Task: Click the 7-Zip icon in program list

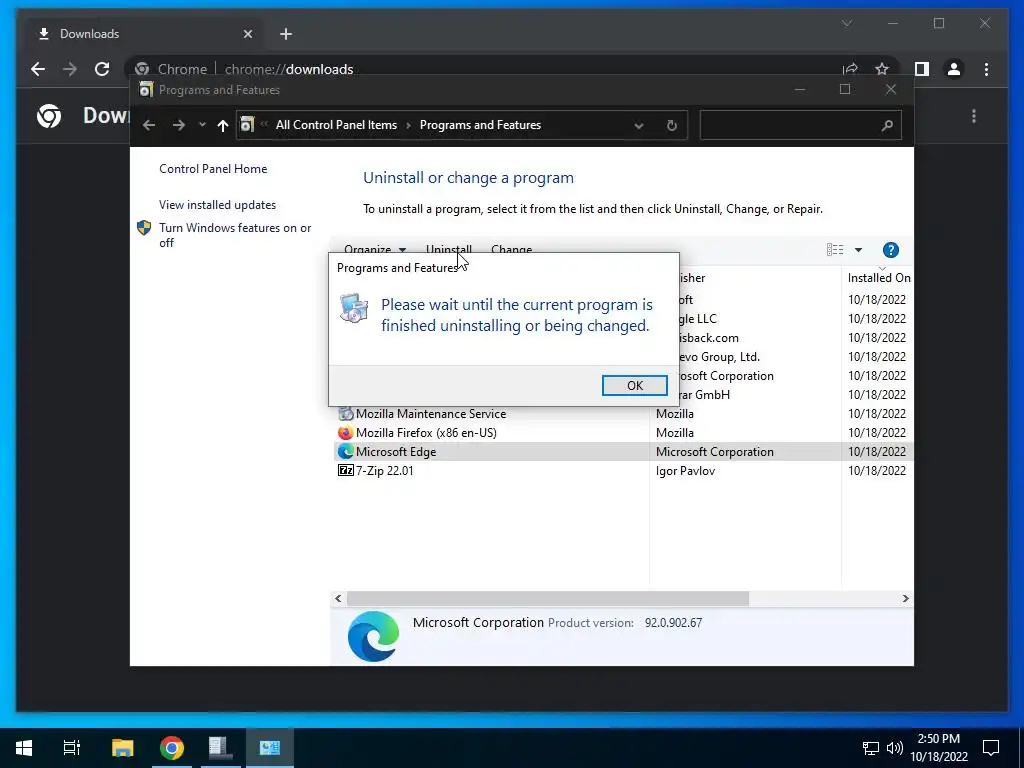Action: 345,470
